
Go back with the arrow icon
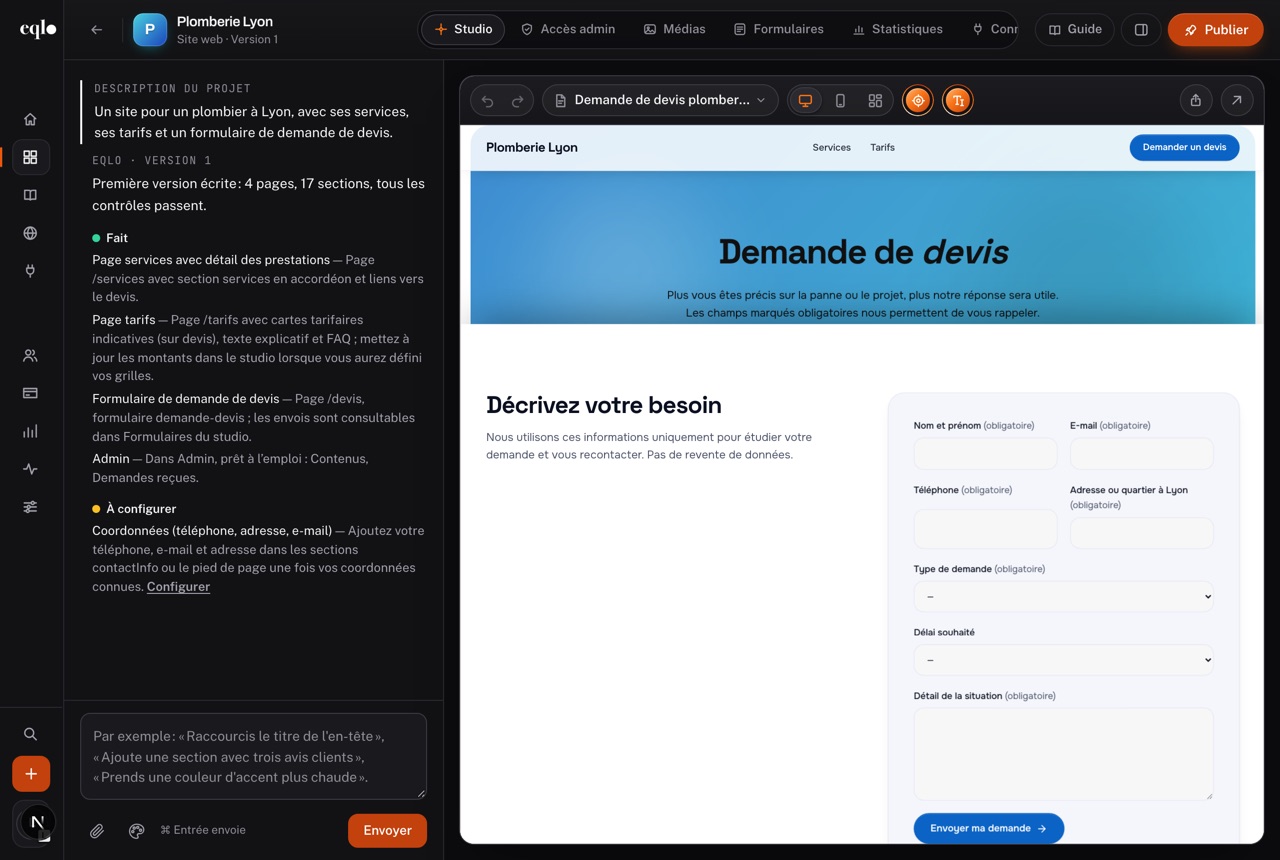point(96,30)
